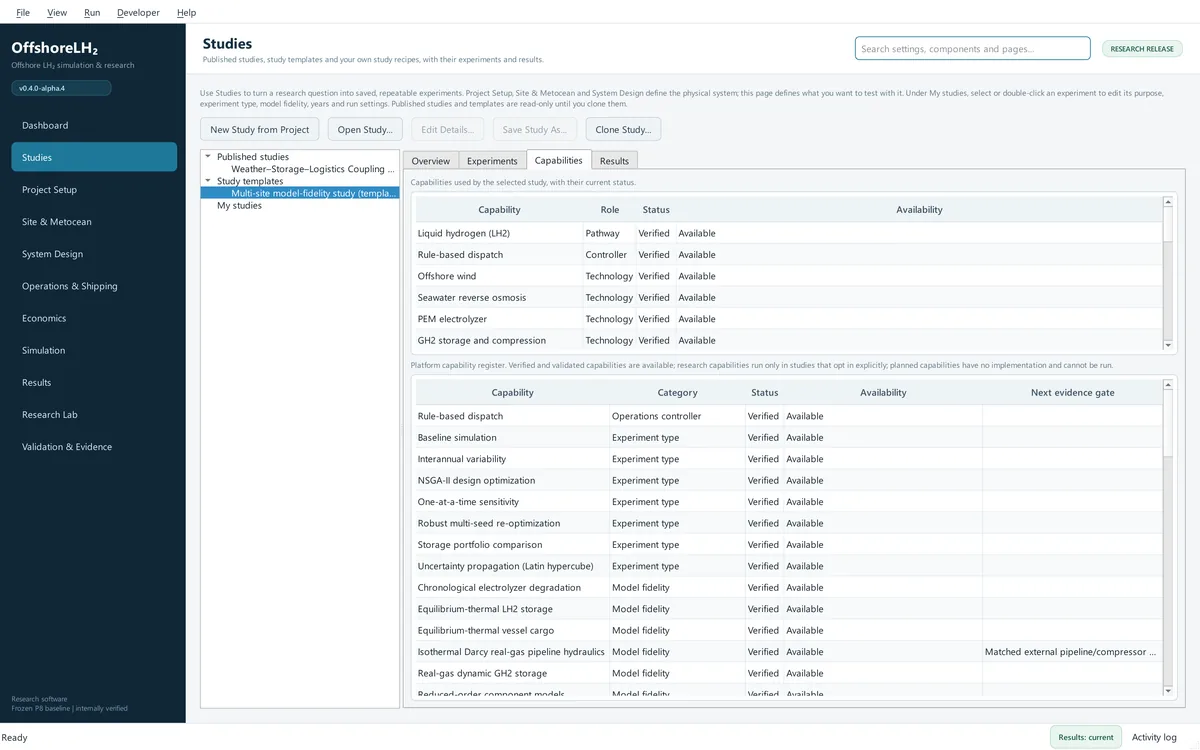This screenshot has width=1200, height=750.
Task: Select Seawater reverse osmosis row
Action: [789, 297]
